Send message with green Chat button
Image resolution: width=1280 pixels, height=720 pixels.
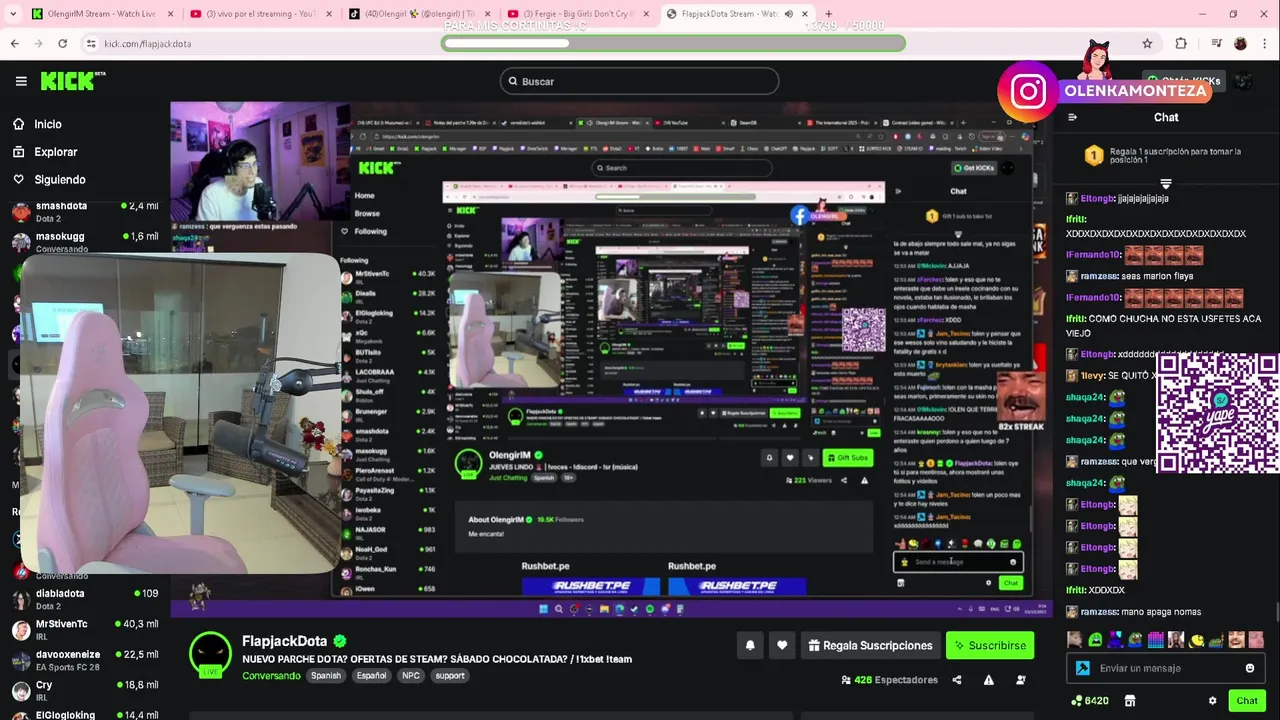[1246, 701]
